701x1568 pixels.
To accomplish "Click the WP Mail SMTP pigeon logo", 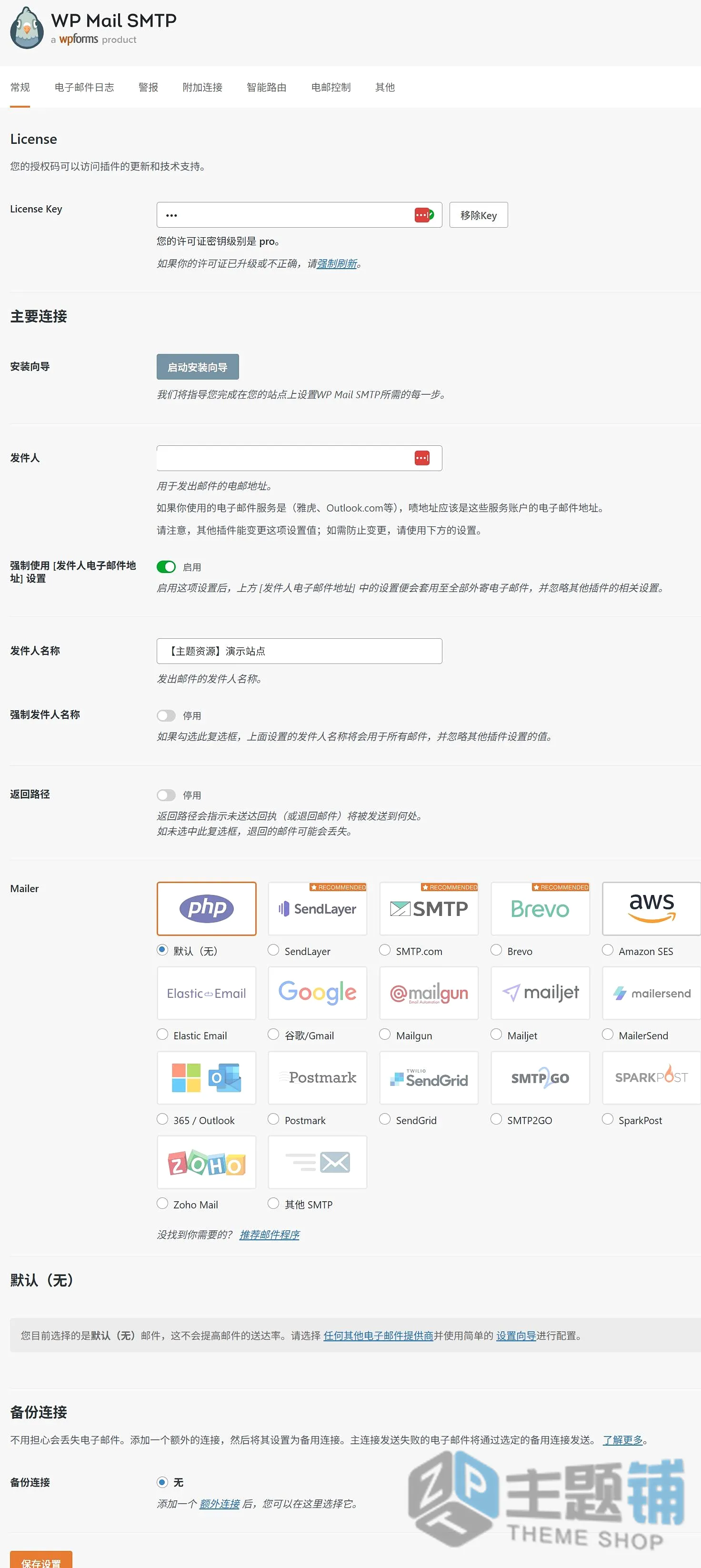I will tap(27, 28).
